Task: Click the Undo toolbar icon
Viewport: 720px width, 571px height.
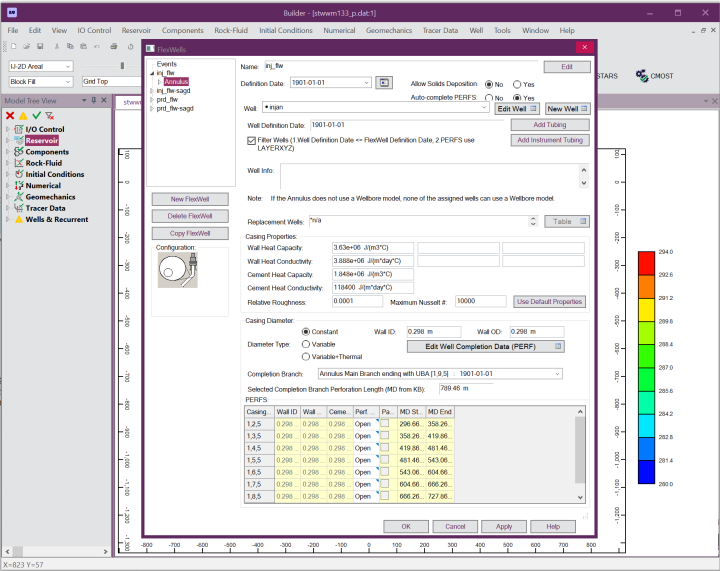Action: point(97,46)
